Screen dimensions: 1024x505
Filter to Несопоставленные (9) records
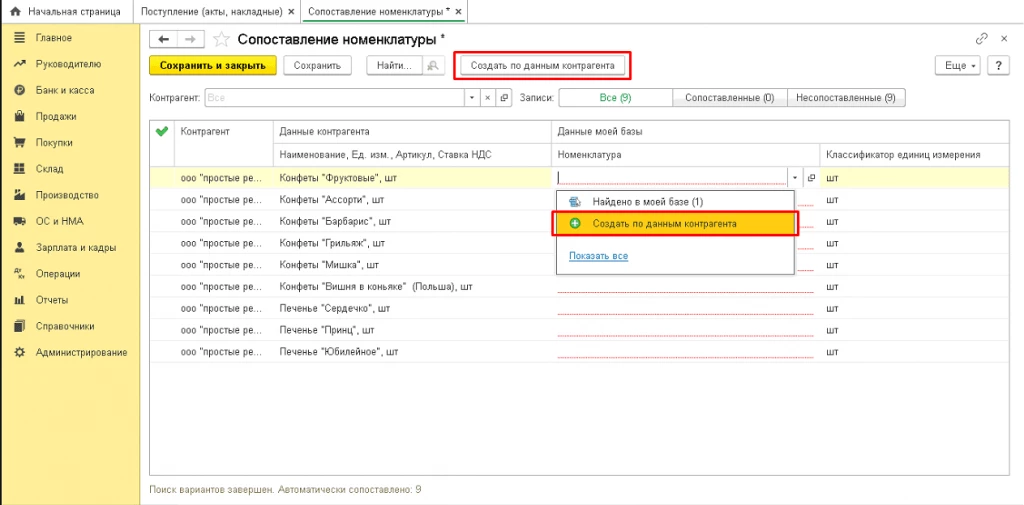[x=846, y=97]
